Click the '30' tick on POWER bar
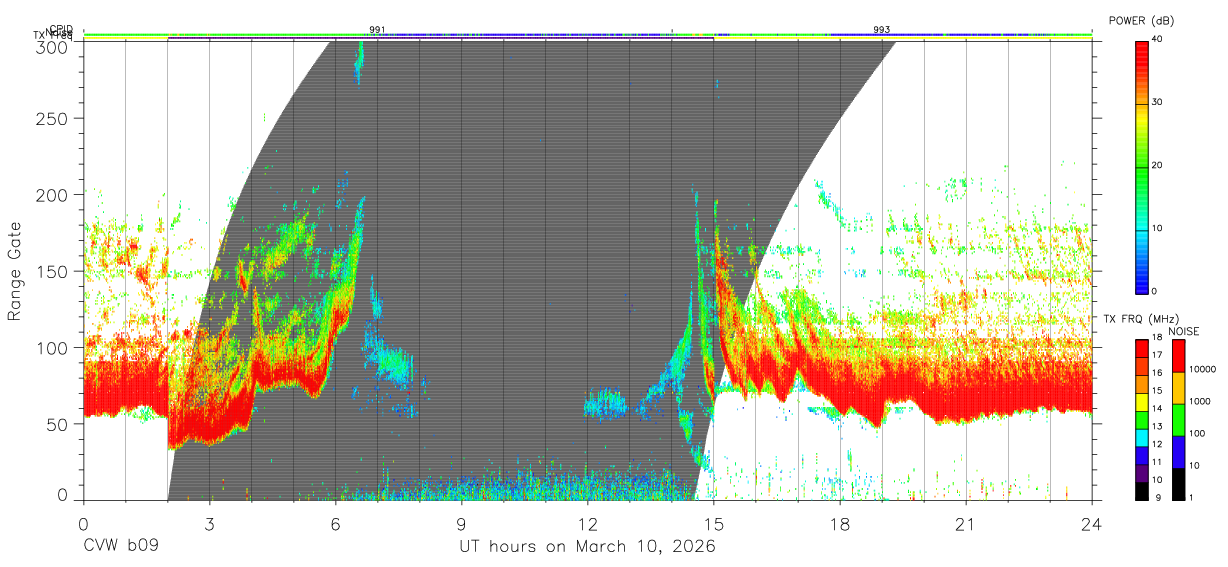The height and width of the screenshot is (567, 1228). click(x=1156, y=102)
